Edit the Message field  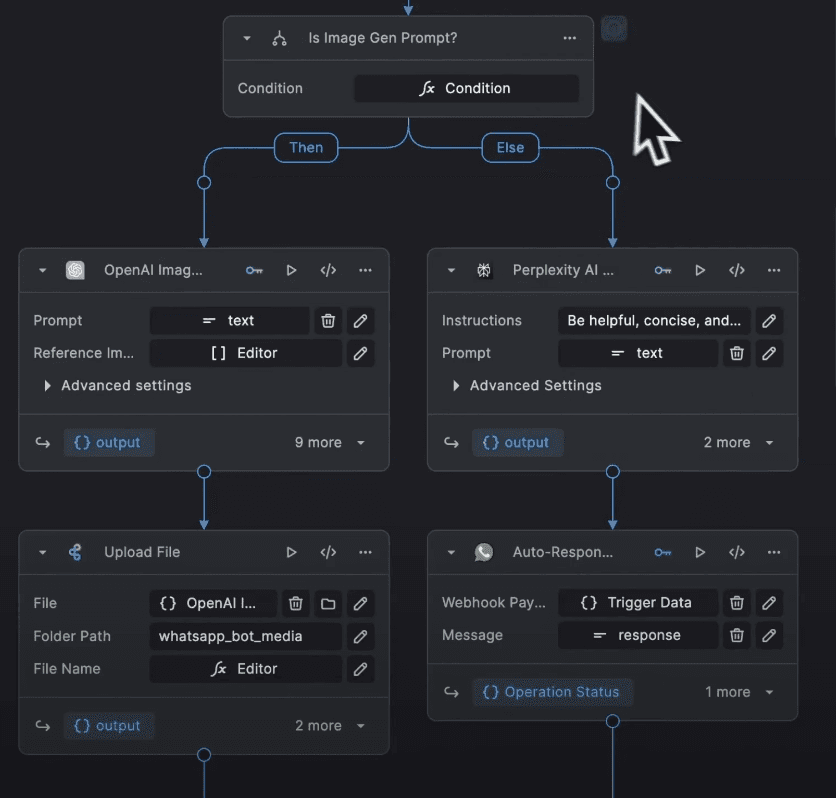point(769,635)
